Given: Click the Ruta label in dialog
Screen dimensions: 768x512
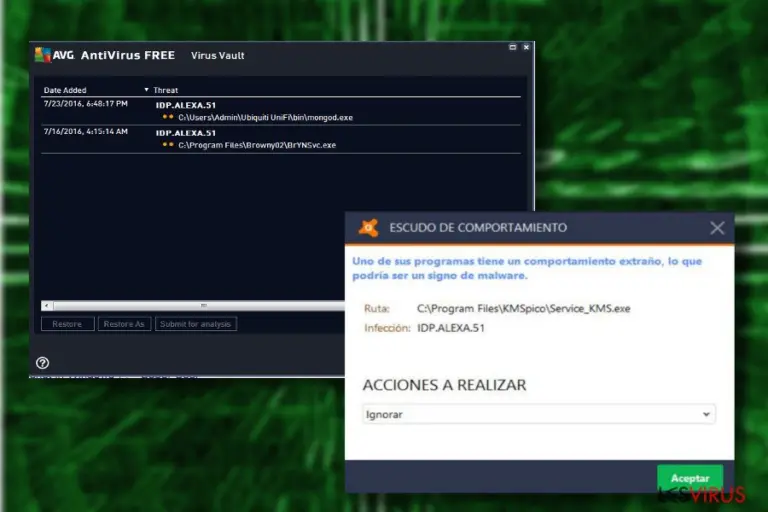Looking at the screenshot, I should pos(377,309).
